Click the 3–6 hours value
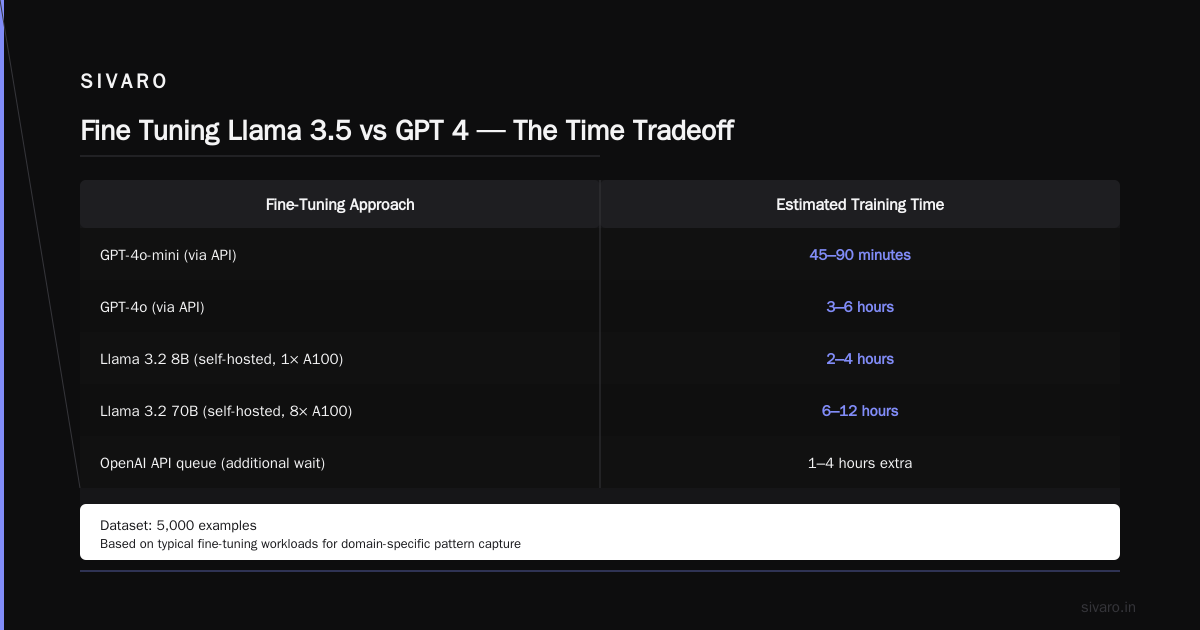This screenshot has width=1200, height=630. point(860,307)
